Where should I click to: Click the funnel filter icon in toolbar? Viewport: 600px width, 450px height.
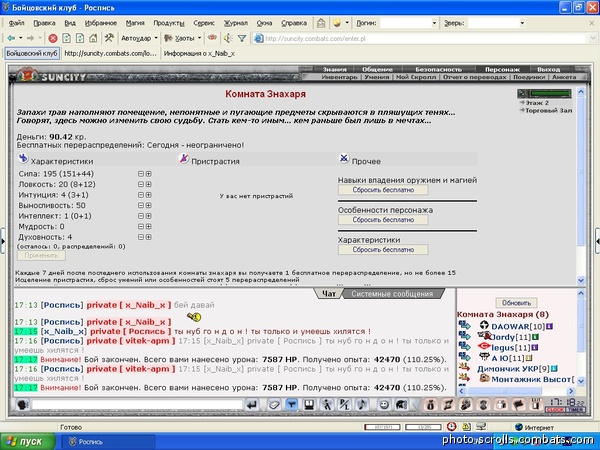point(242,38)
